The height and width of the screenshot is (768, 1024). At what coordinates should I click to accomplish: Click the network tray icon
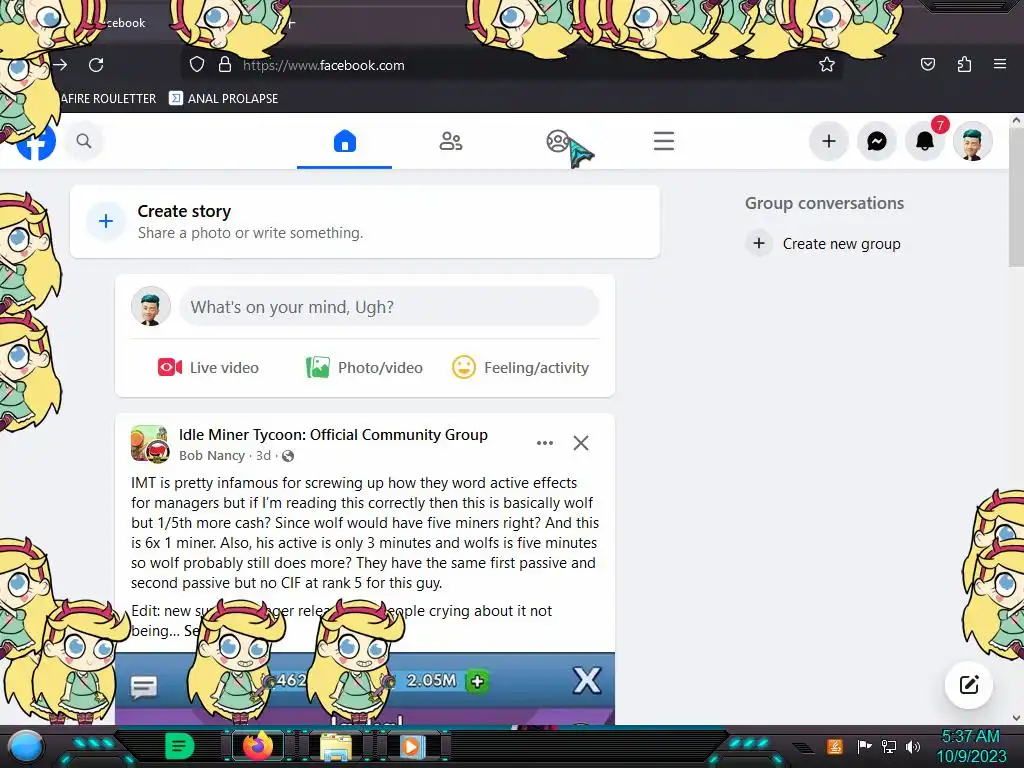click(889, 746)
